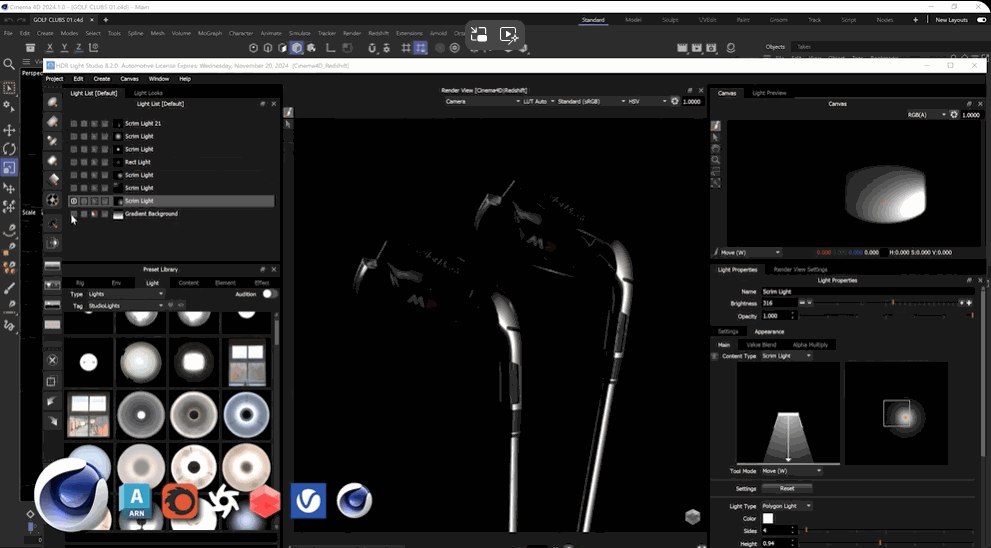Lock the X axis in Cinema 4D toolbar
The height and width of the screenshot is (548, 991).
pyautogui.click(x=49, y=47)
